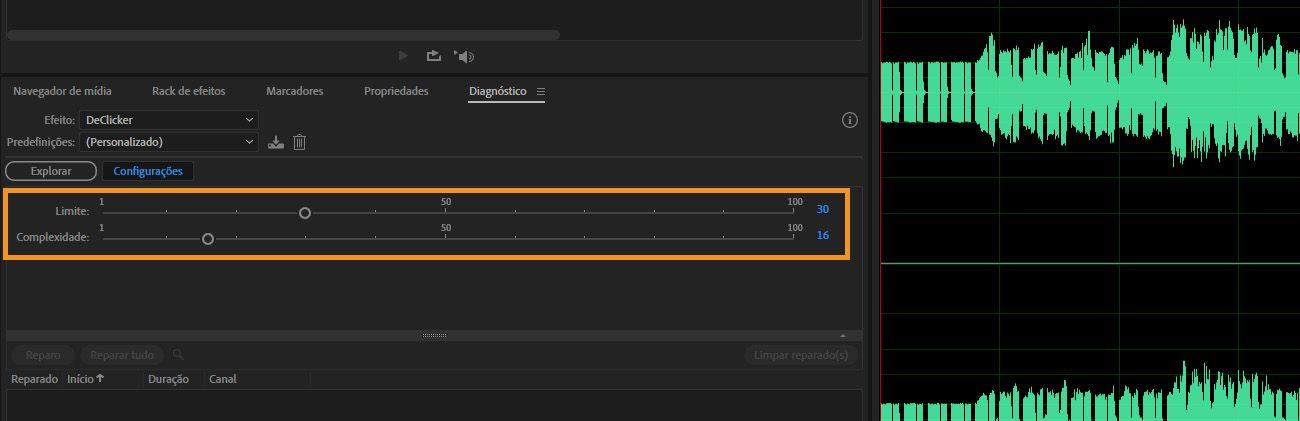The height and width of the screenshot is (421, 1300).
Task: Click the horizontal scrollbar in the top panel
Action: (x=283, y=35)
